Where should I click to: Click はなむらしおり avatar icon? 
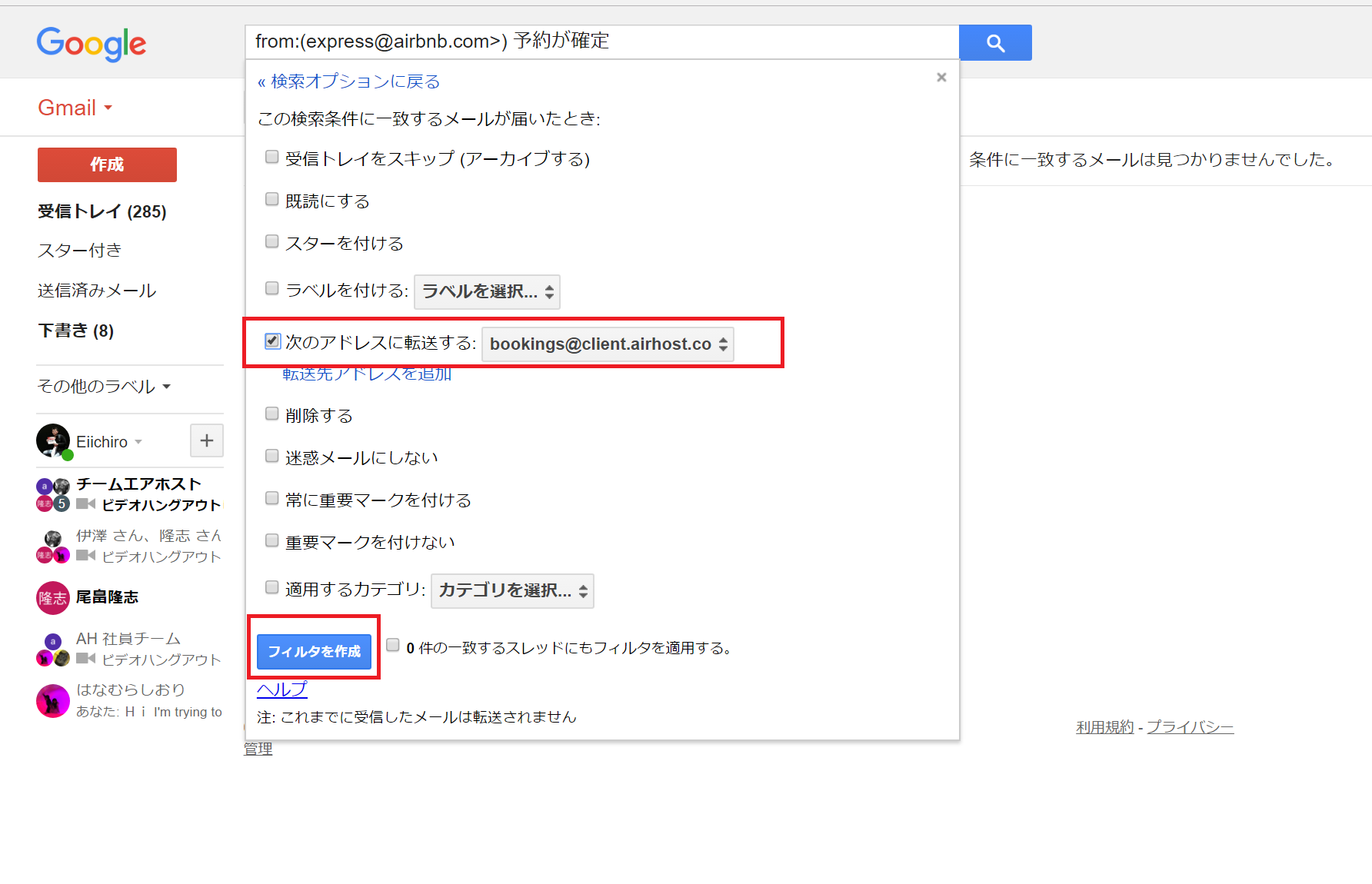[x=53, y=700]
